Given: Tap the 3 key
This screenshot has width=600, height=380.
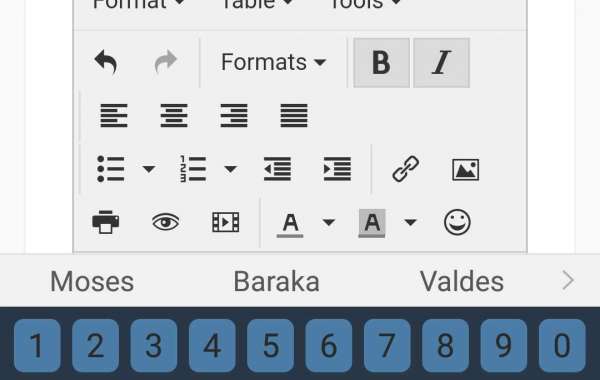Looking at the screenshot, I should tap(154, 346).
